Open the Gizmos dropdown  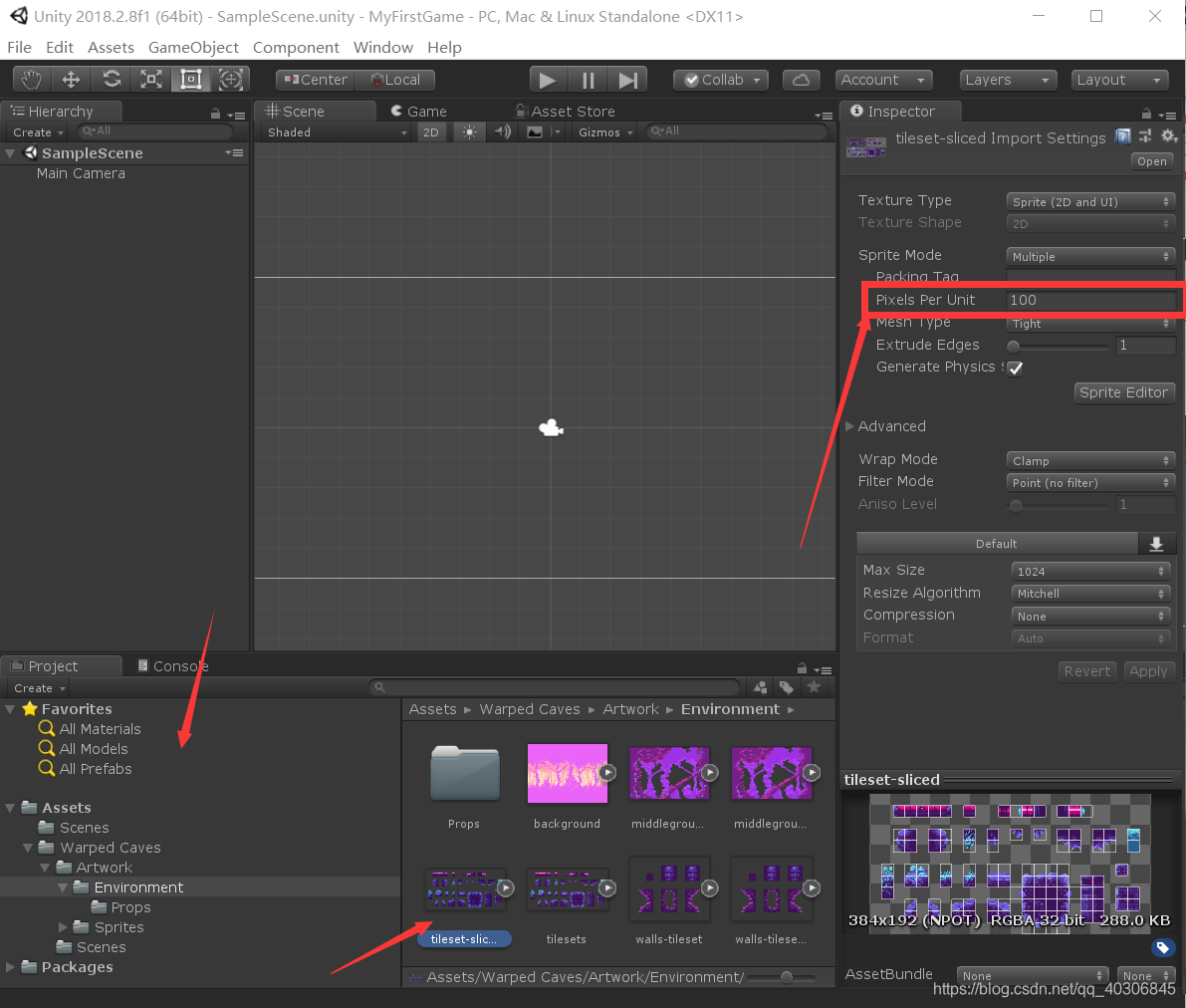coord(605,132)
